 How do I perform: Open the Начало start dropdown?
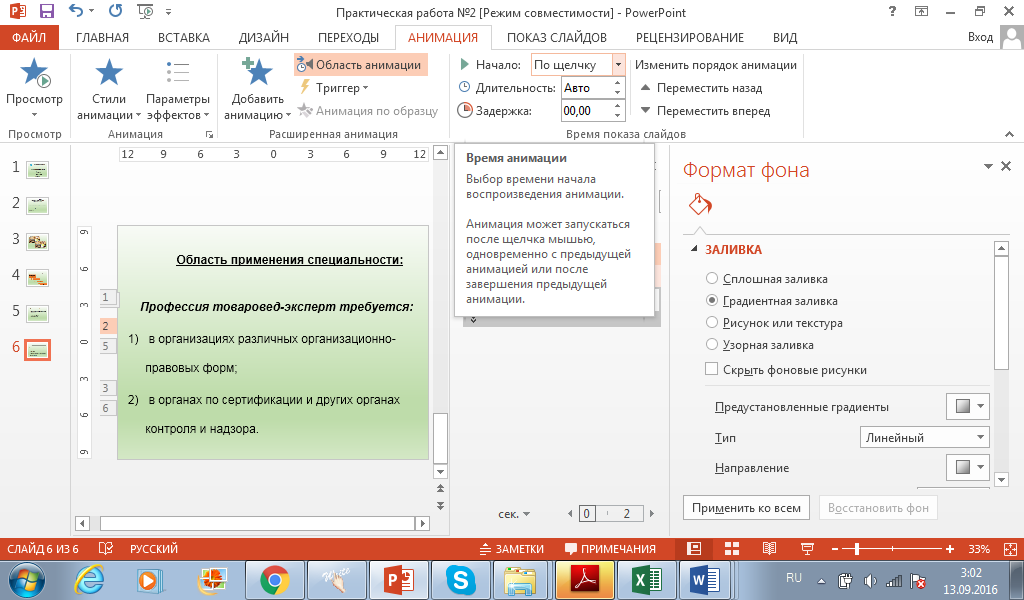tap(618, 65)
